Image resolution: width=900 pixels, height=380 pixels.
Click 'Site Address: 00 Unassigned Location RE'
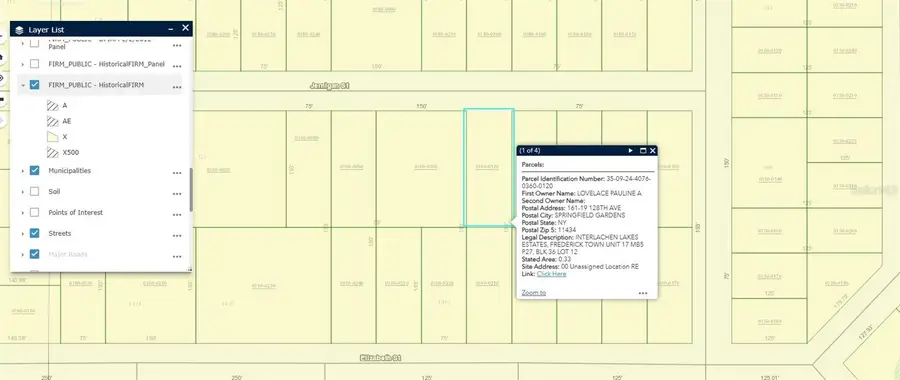(580, 266)
